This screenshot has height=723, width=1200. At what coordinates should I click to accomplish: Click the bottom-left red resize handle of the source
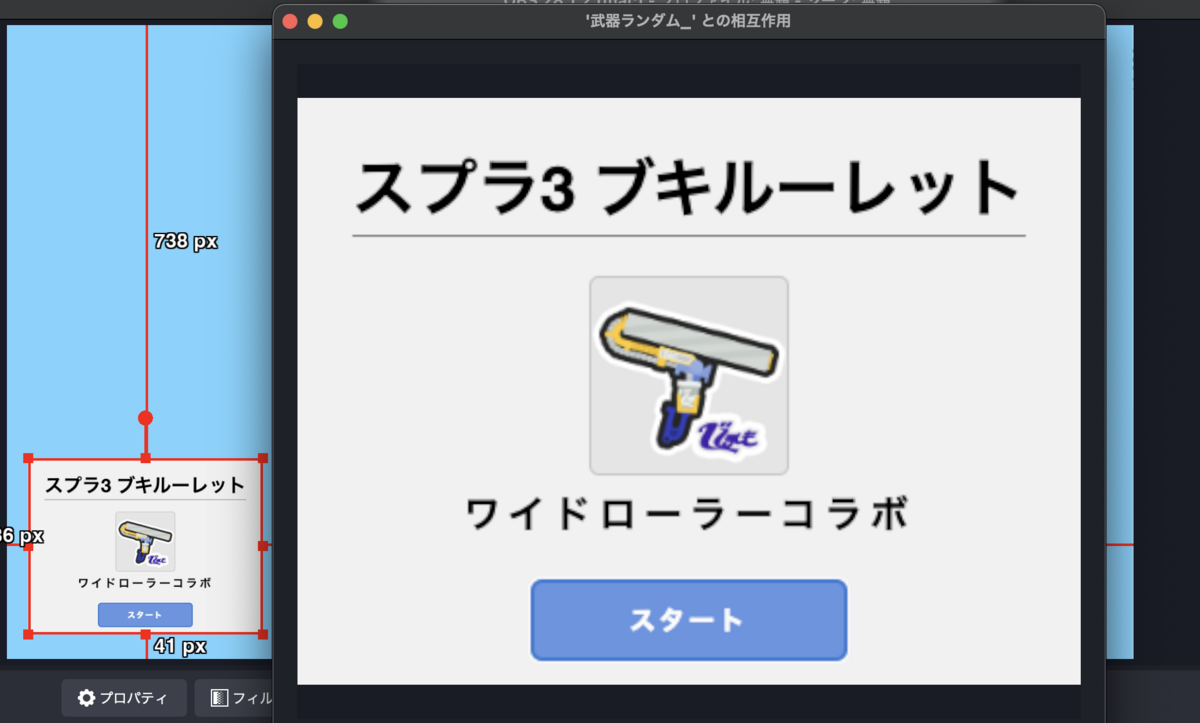(x=28, y=634)
